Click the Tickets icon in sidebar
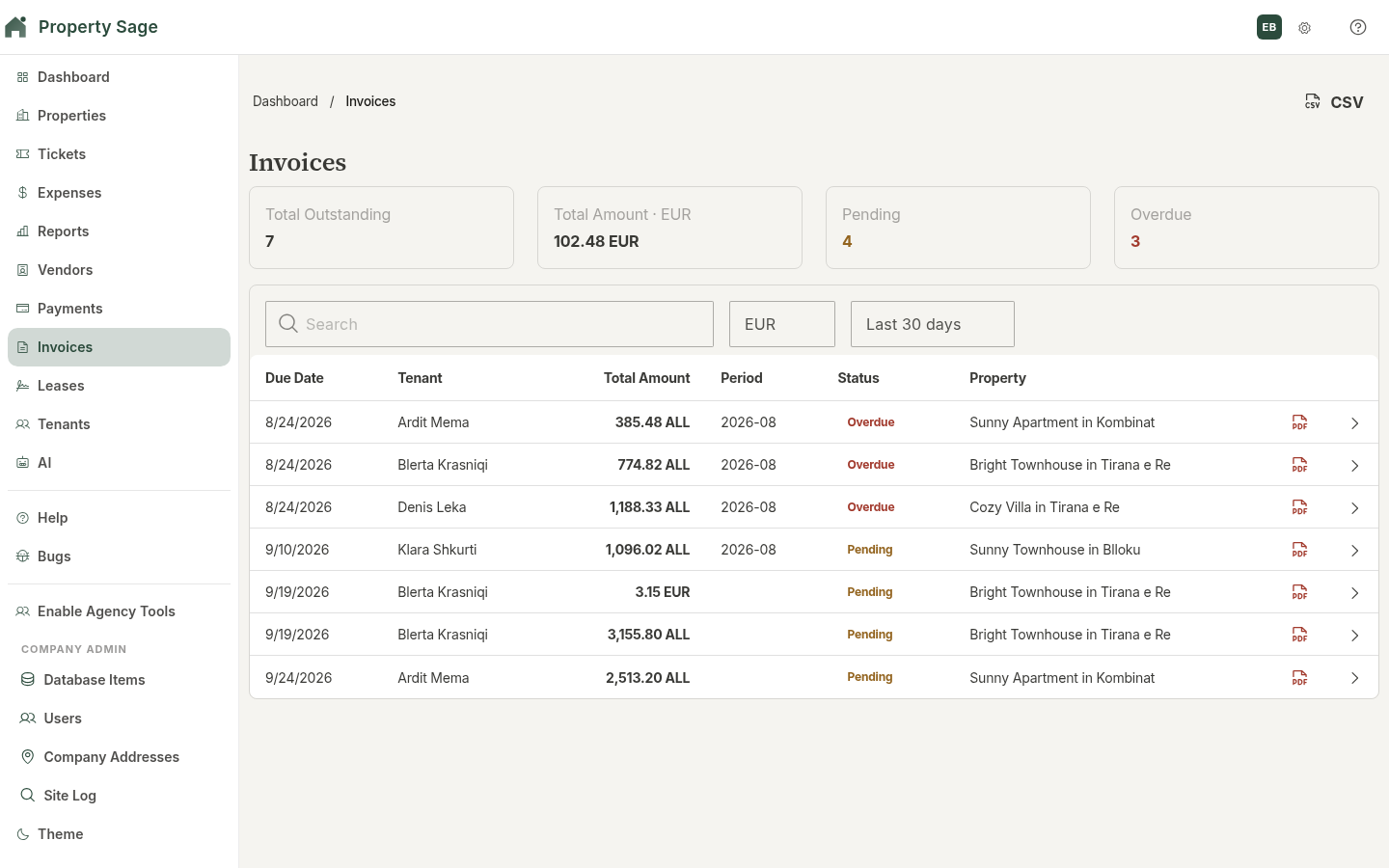 point(22,154)
